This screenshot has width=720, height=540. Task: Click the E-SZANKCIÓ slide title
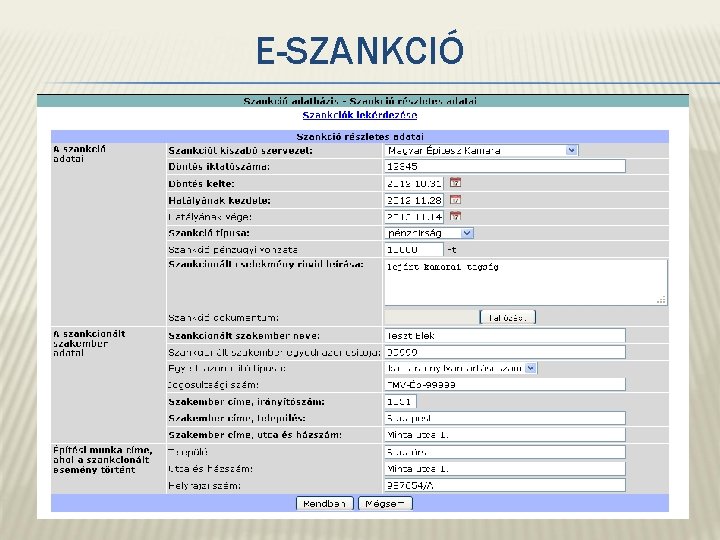tap(360, 50)
